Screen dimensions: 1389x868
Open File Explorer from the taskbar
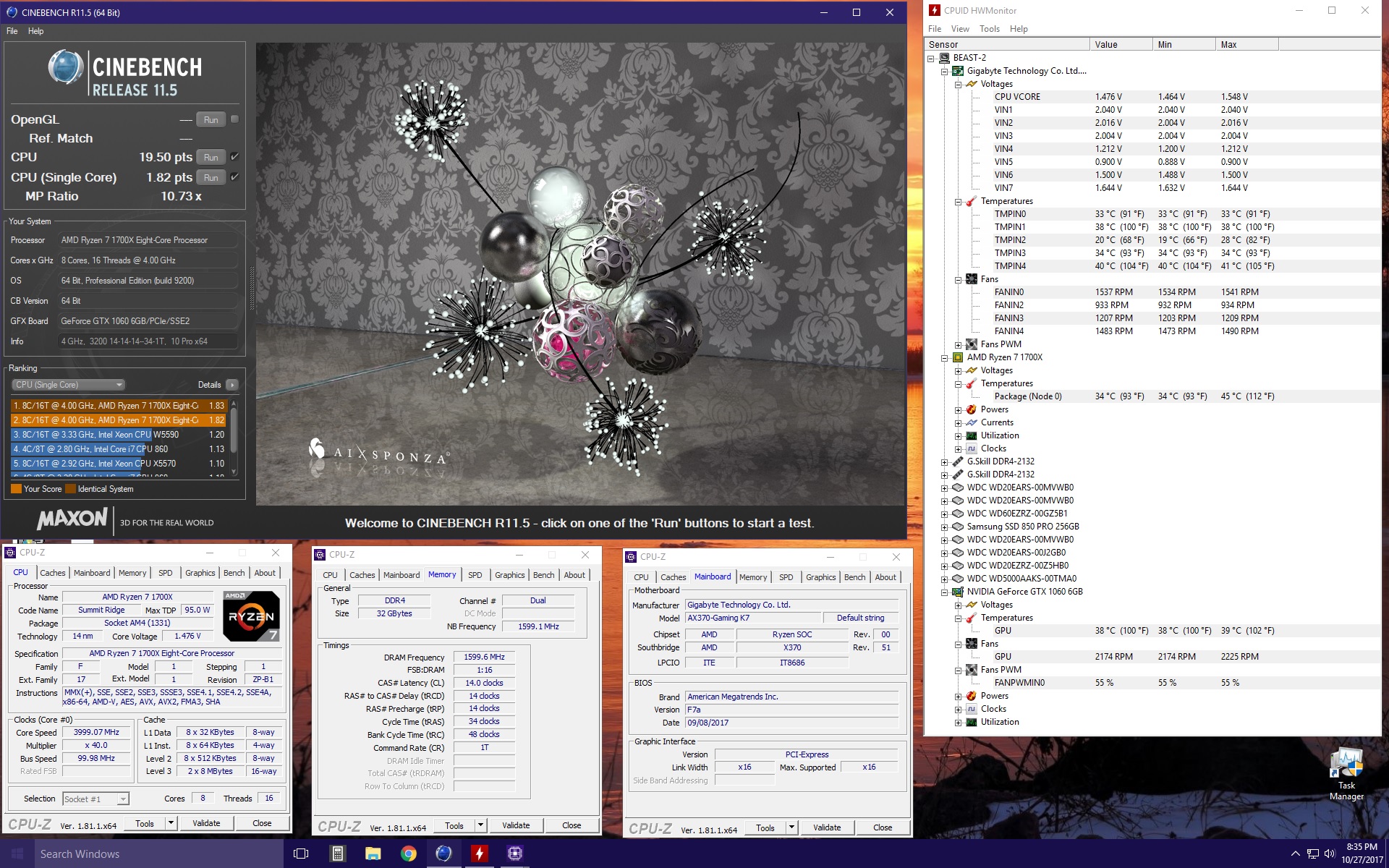click(x=373, y=854)
